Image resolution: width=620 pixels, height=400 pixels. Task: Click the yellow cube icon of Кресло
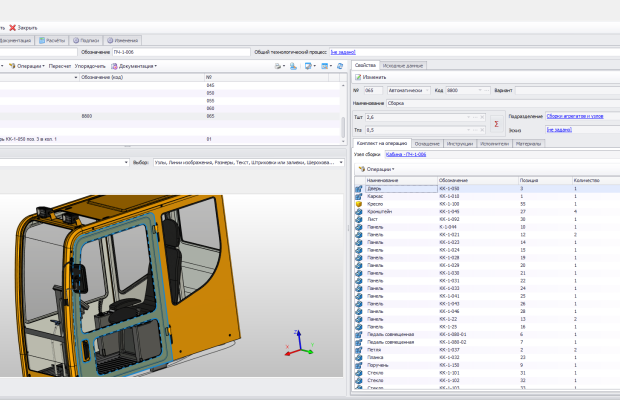point(359,204)
